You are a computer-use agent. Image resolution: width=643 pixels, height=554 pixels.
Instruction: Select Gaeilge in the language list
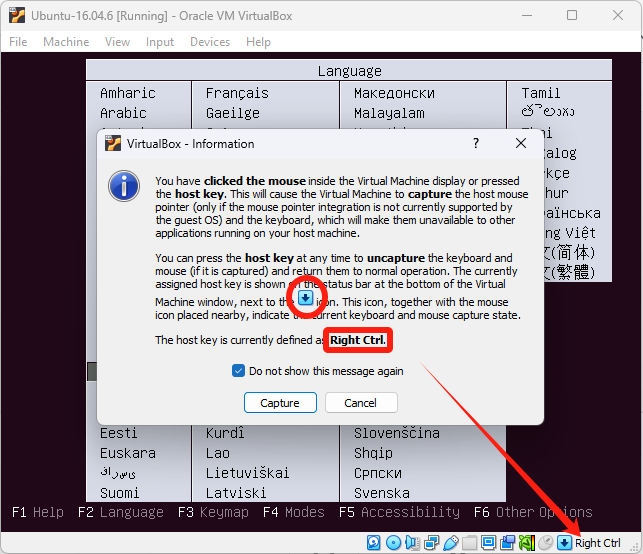tap(233, 113)
